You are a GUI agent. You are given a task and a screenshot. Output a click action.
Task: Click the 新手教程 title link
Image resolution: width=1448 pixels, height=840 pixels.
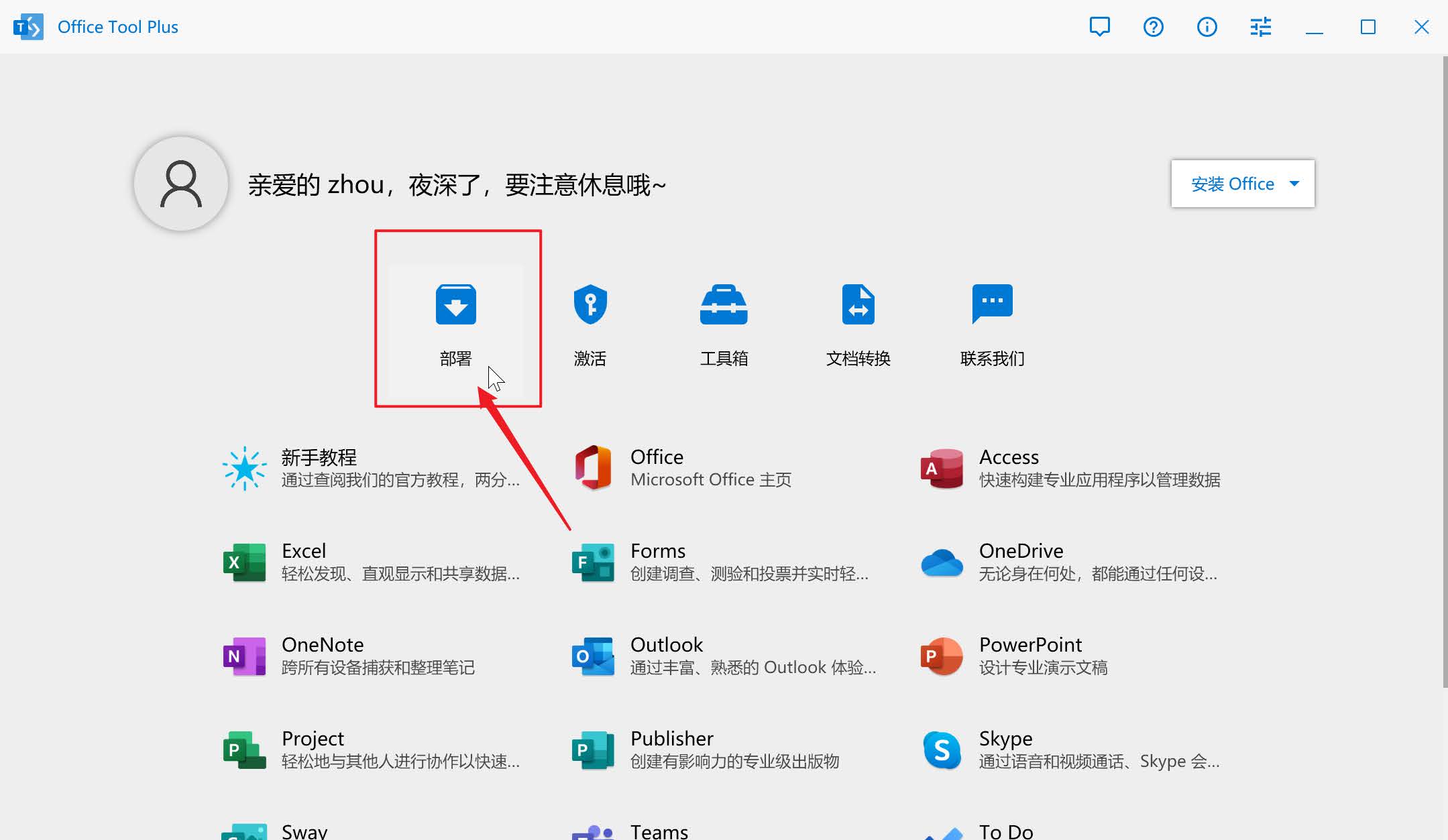[319, 457]
